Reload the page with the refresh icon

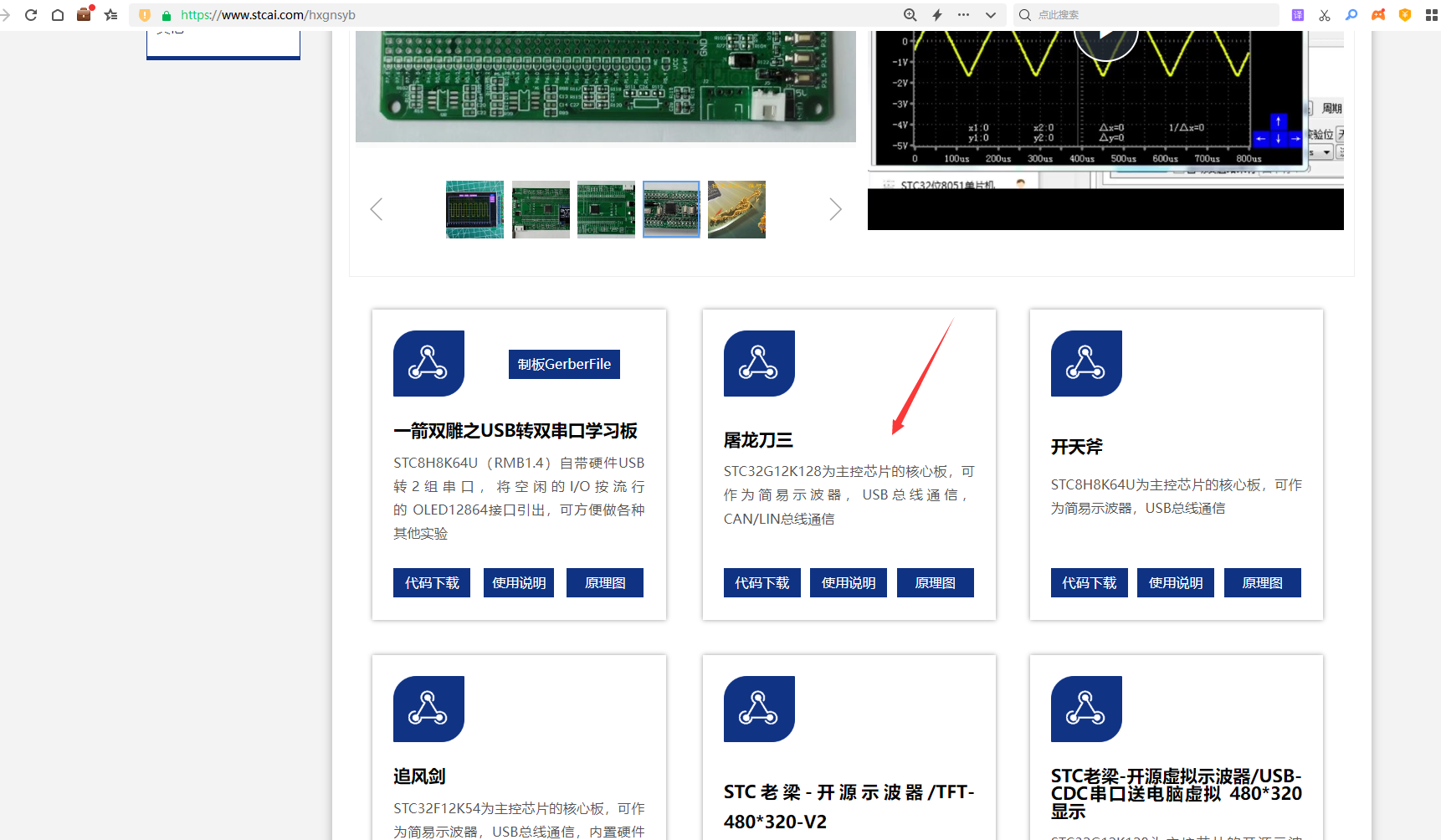point(31,15)
